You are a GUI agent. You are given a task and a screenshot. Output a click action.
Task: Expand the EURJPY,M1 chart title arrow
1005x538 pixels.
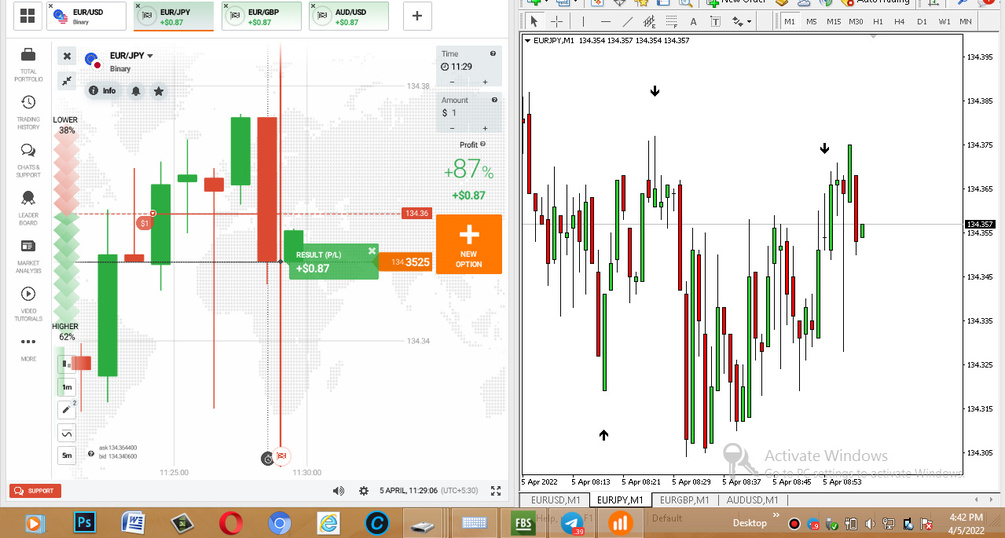[527, 40]
